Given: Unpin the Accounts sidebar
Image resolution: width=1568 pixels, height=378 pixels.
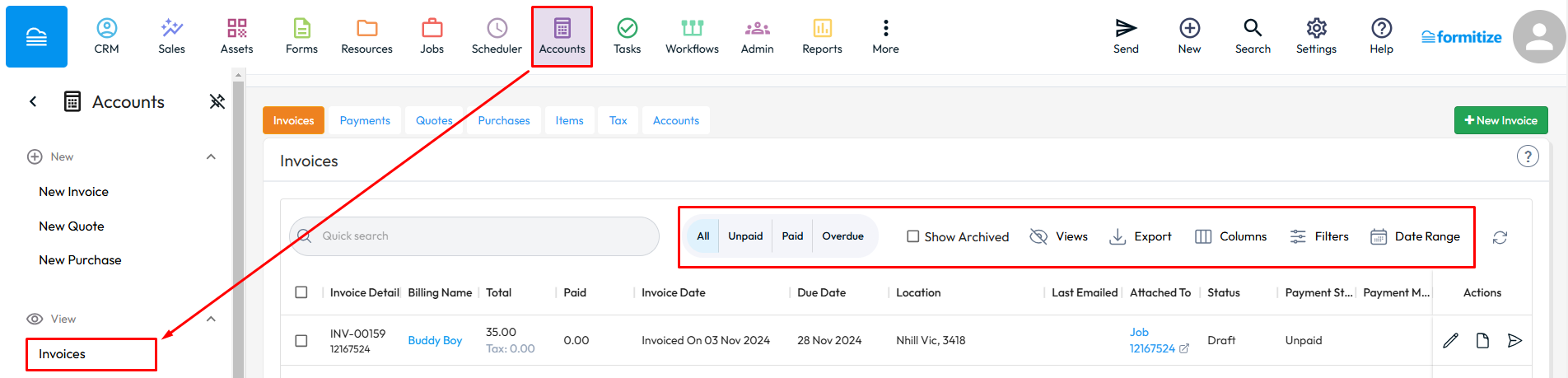Looking at the screenshot, I should tap(217, 101).
